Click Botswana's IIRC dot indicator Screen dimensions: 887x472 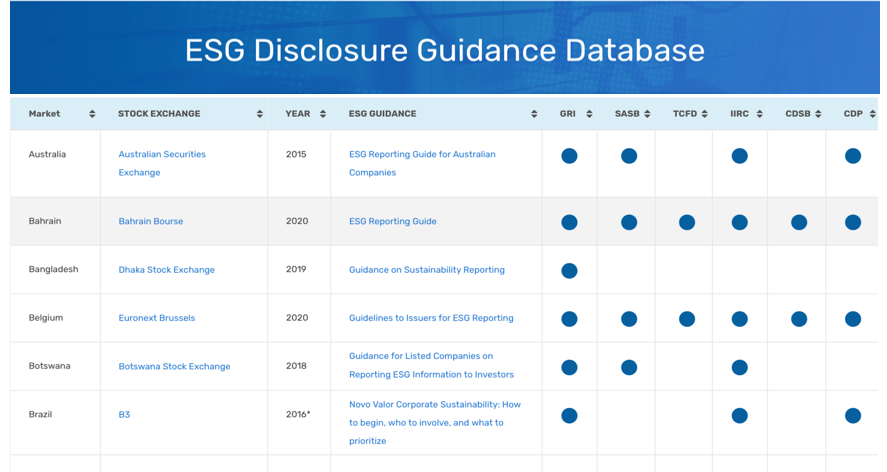(739, 367)
